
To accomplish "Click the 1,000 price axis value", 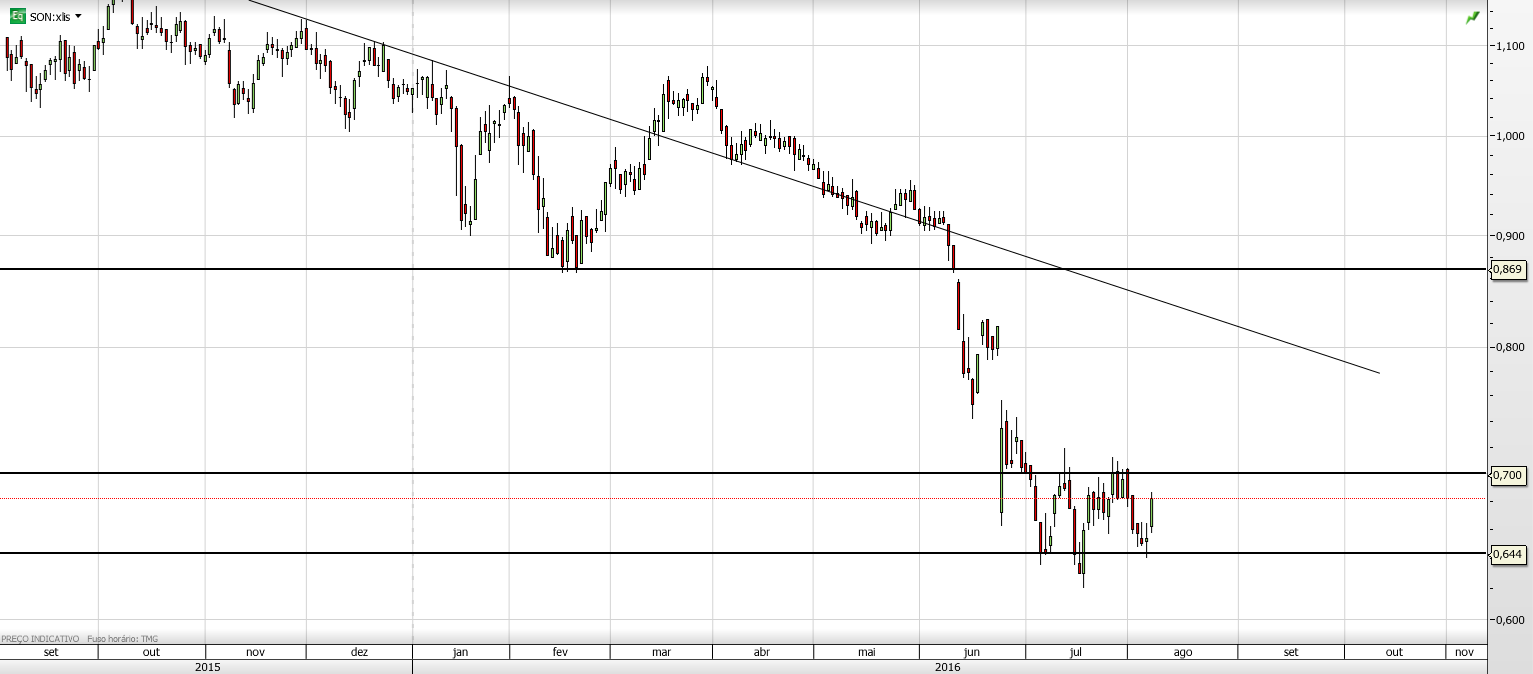I will point(1509,136).
